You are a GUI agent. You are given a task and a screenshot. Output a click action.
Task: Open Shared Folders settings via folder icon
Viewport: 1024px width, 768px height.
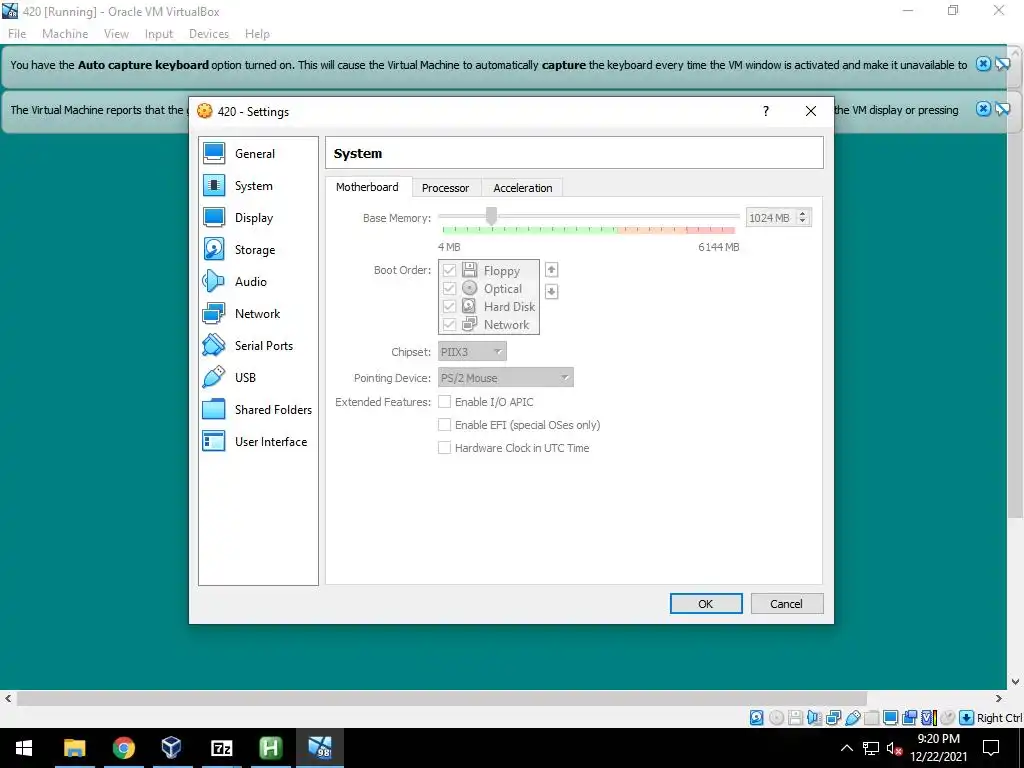tap(214, 409)
